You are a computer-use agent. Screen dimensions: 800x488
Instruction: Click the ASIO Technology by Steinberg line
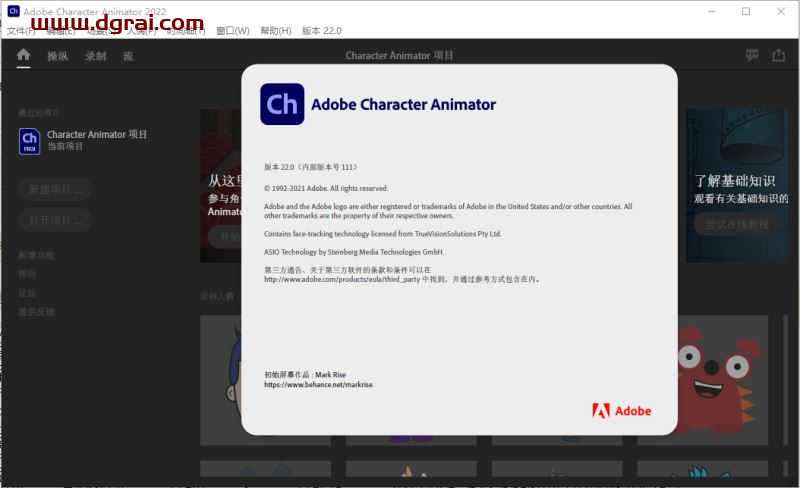[x=354, y=252]
